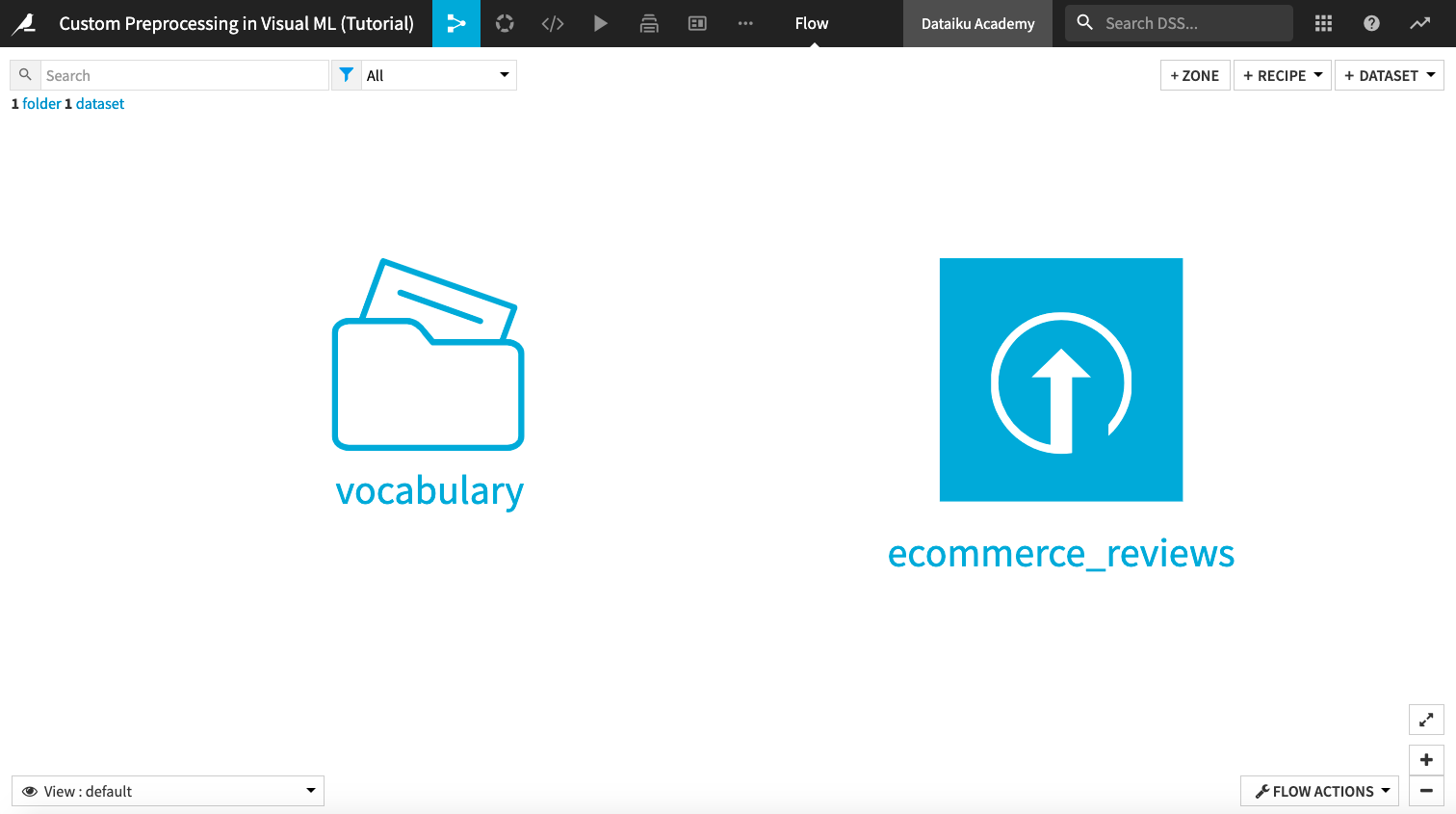Click the Dataiku bird logo
This screenshot has height=814, width=1456.
pyautogui.click(x=23, y=23)
